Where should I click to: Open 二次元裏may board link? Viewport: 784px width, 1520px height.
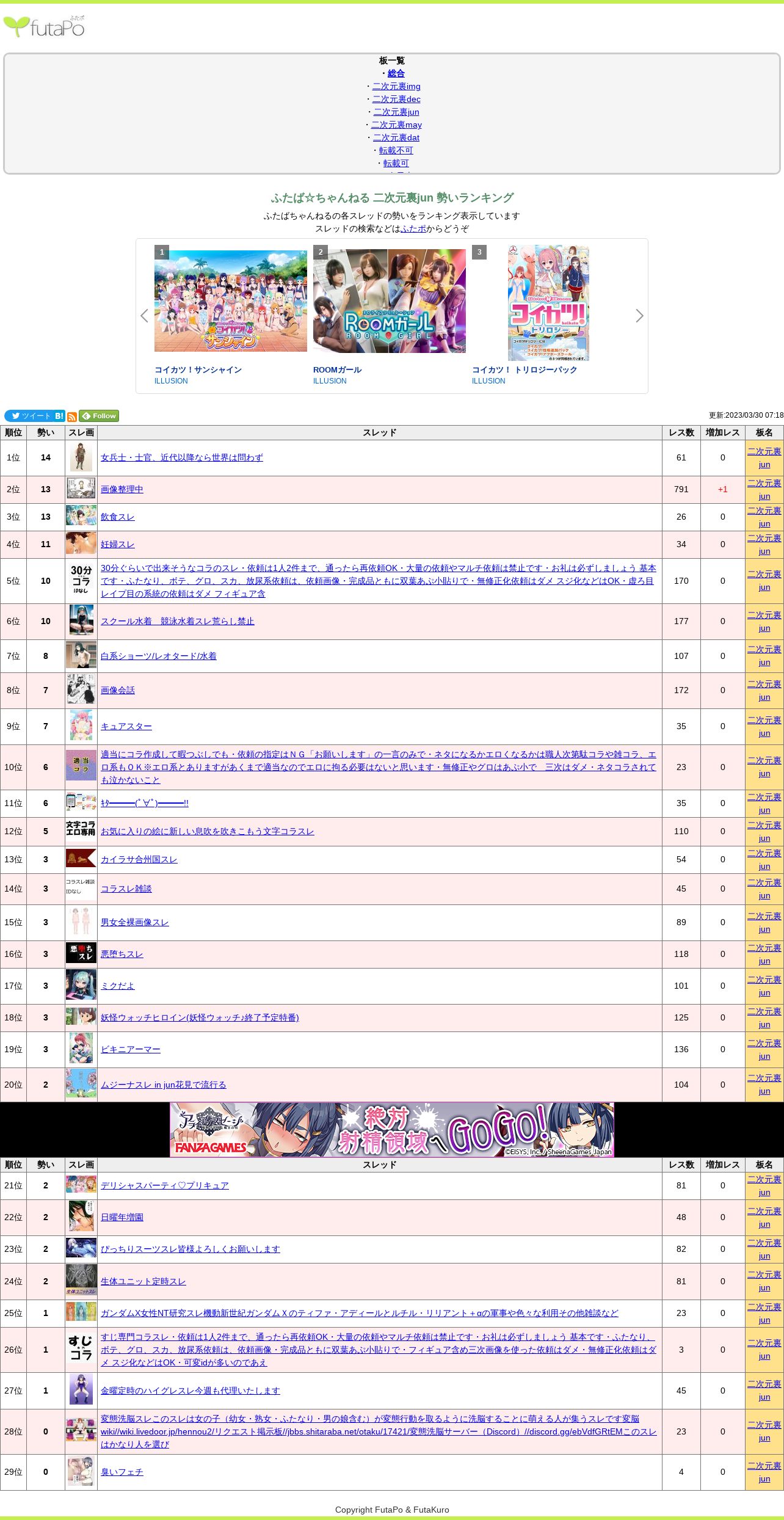pos(396,125)
